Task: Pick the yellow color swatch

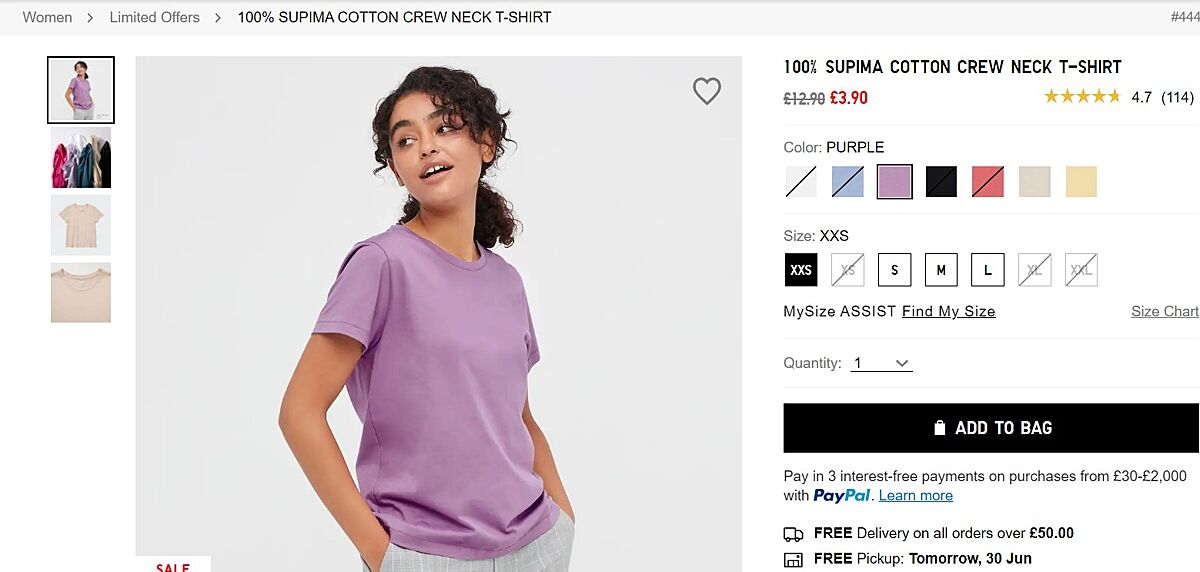Action: 1081,182
